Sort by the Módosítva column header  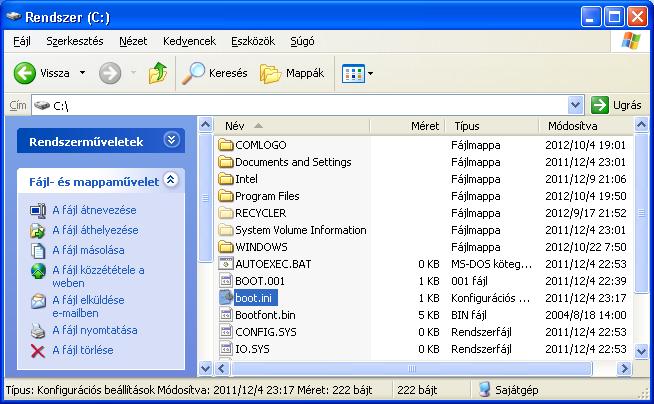pos(586,126)
